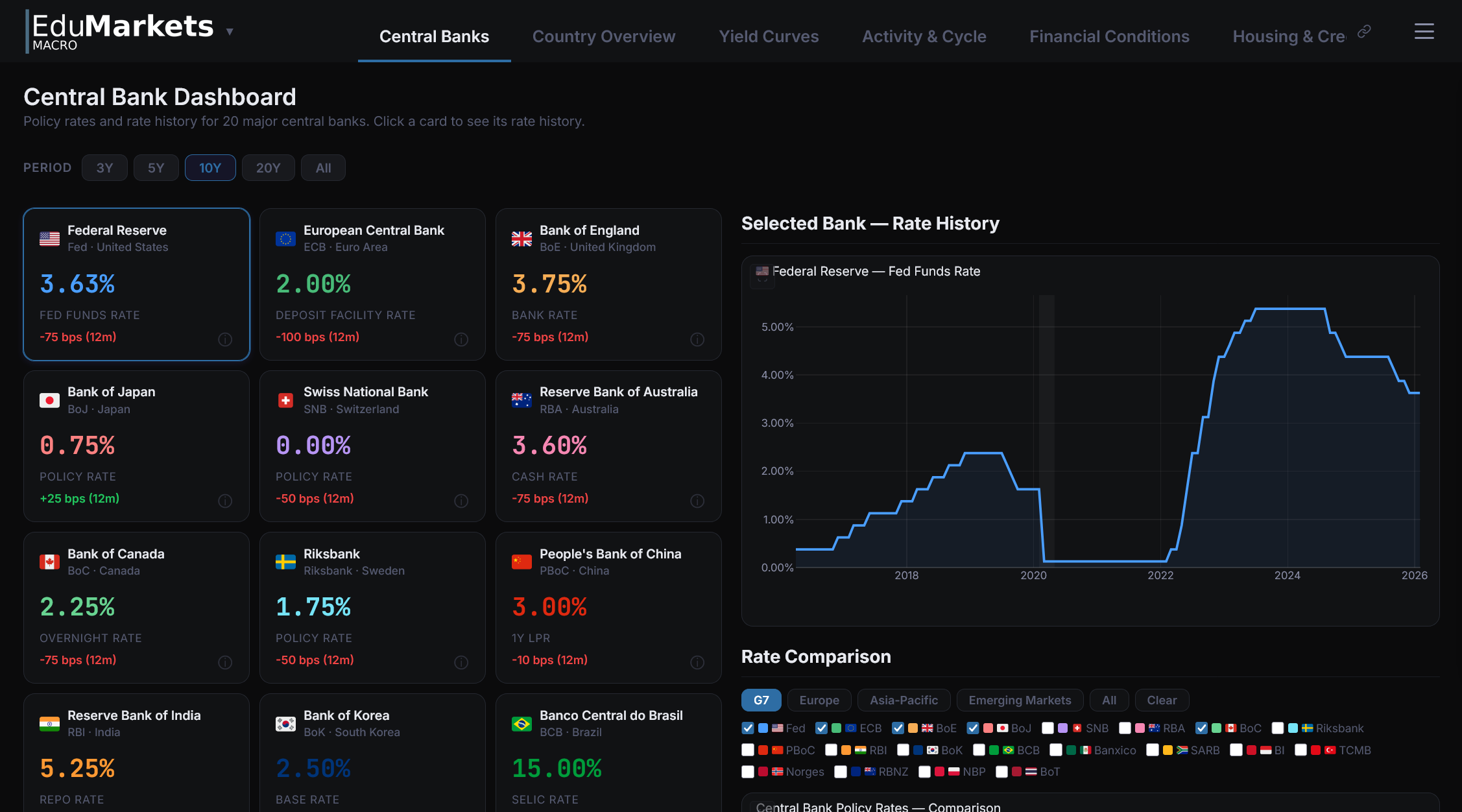The height and width of the screenshot is (812, 1462).
Task: Click the Japan flag icon on the Bank of Japan card
Action: pyautogui.click(x=50, y=400)
